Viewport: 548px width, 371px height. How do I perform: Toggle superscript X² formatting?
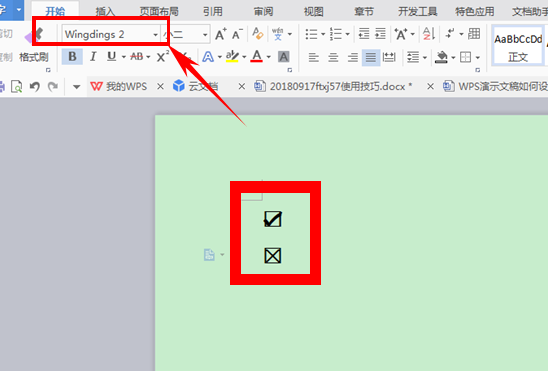tap(163, 56)
